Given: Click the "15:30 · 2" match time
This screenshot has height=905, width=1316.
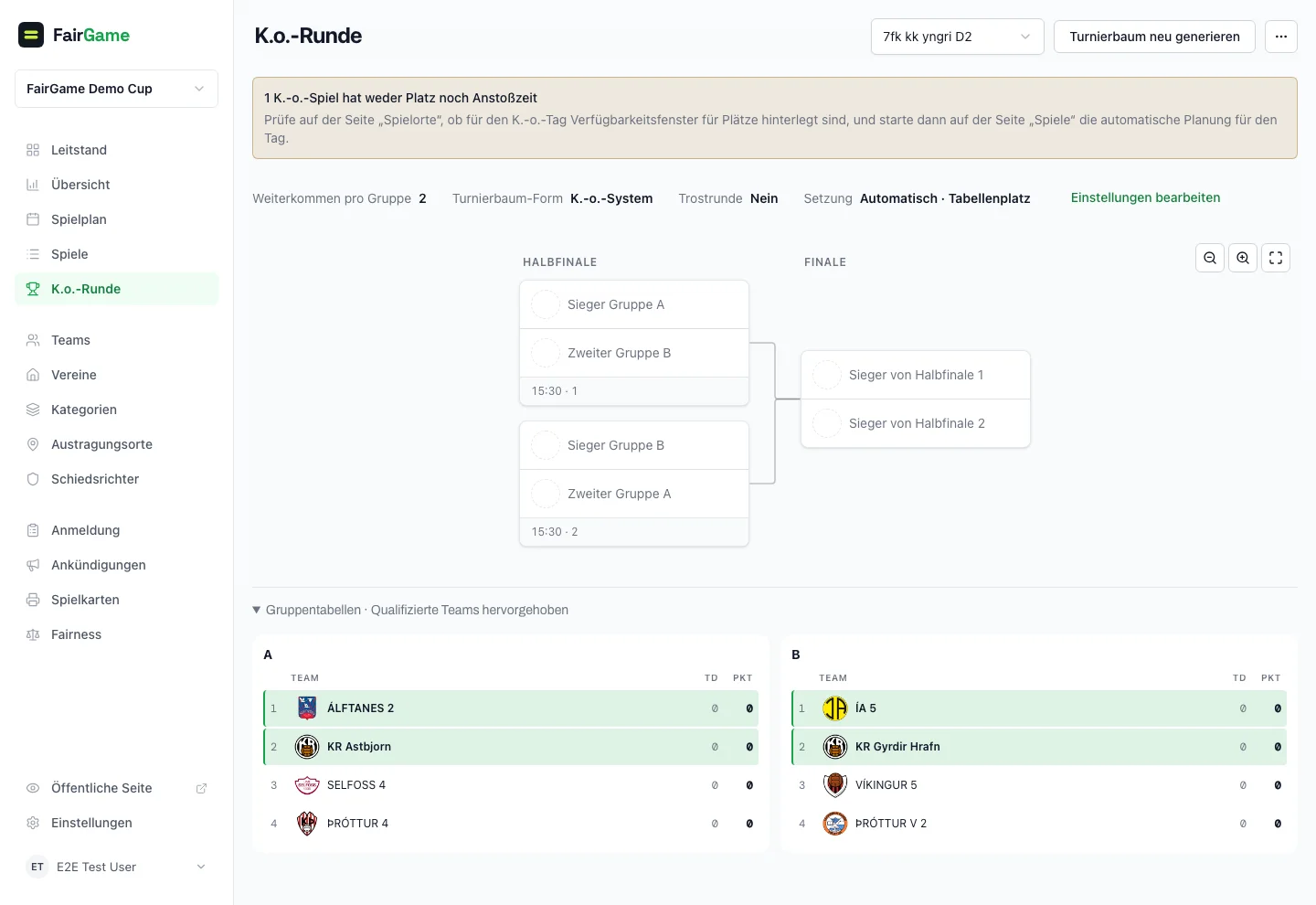Looking at the screenshot, I should coord(555,532).
